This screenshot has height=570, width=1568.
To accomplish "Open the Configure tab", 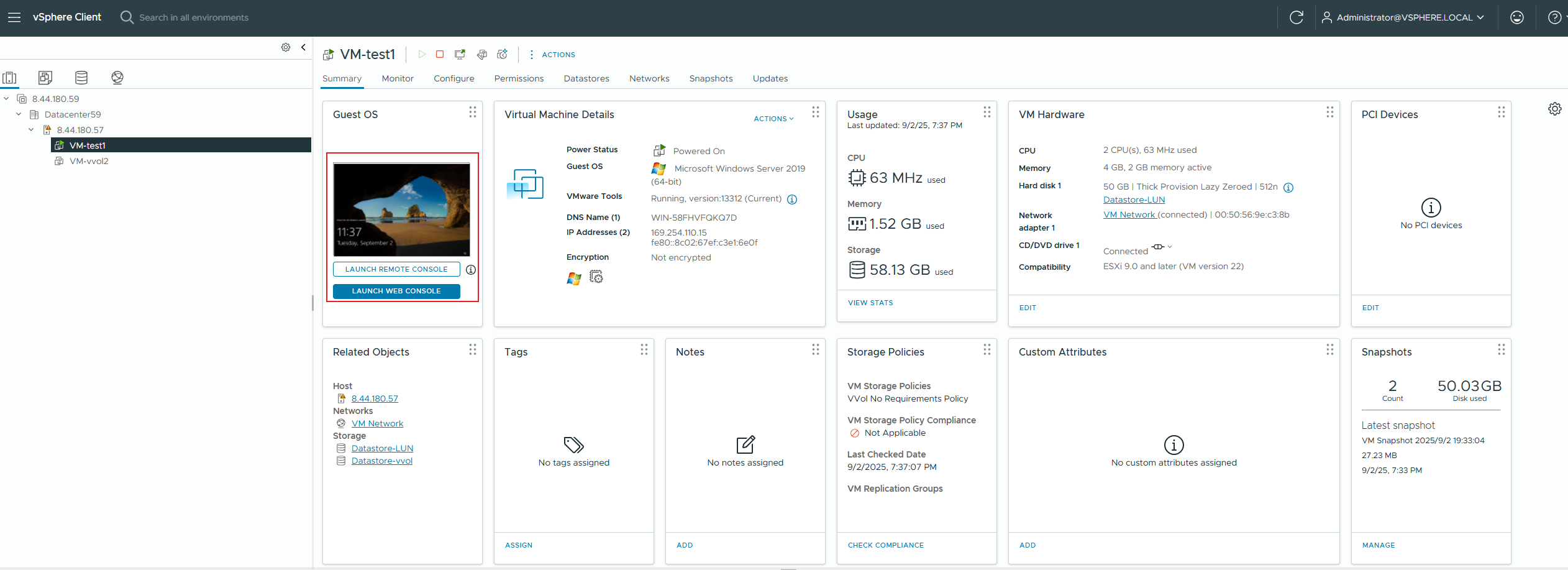I will (x=454, y=78).
